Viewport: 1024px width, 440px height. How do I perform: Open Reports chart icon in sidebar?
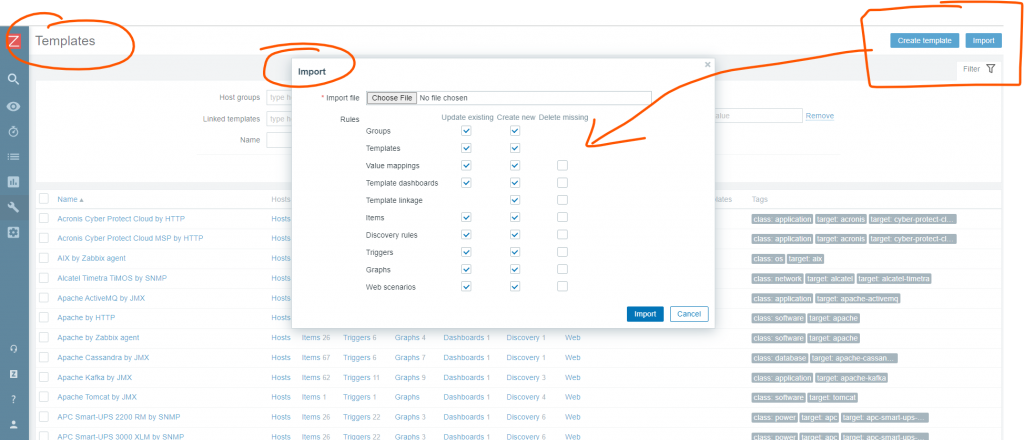(14, 182)
